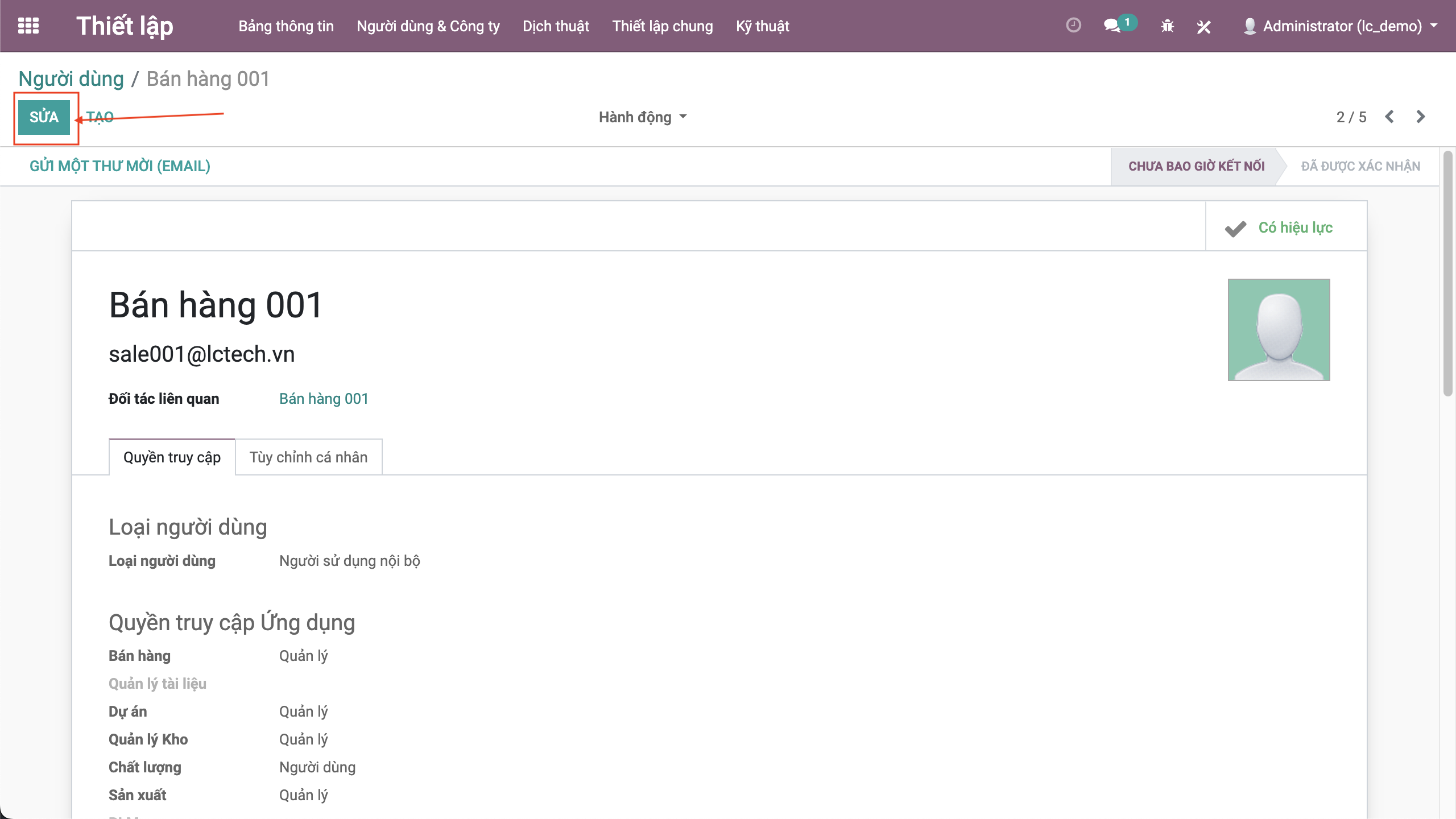
Task: Click the vertical page scrollbar
Action: pos(1447,273)
